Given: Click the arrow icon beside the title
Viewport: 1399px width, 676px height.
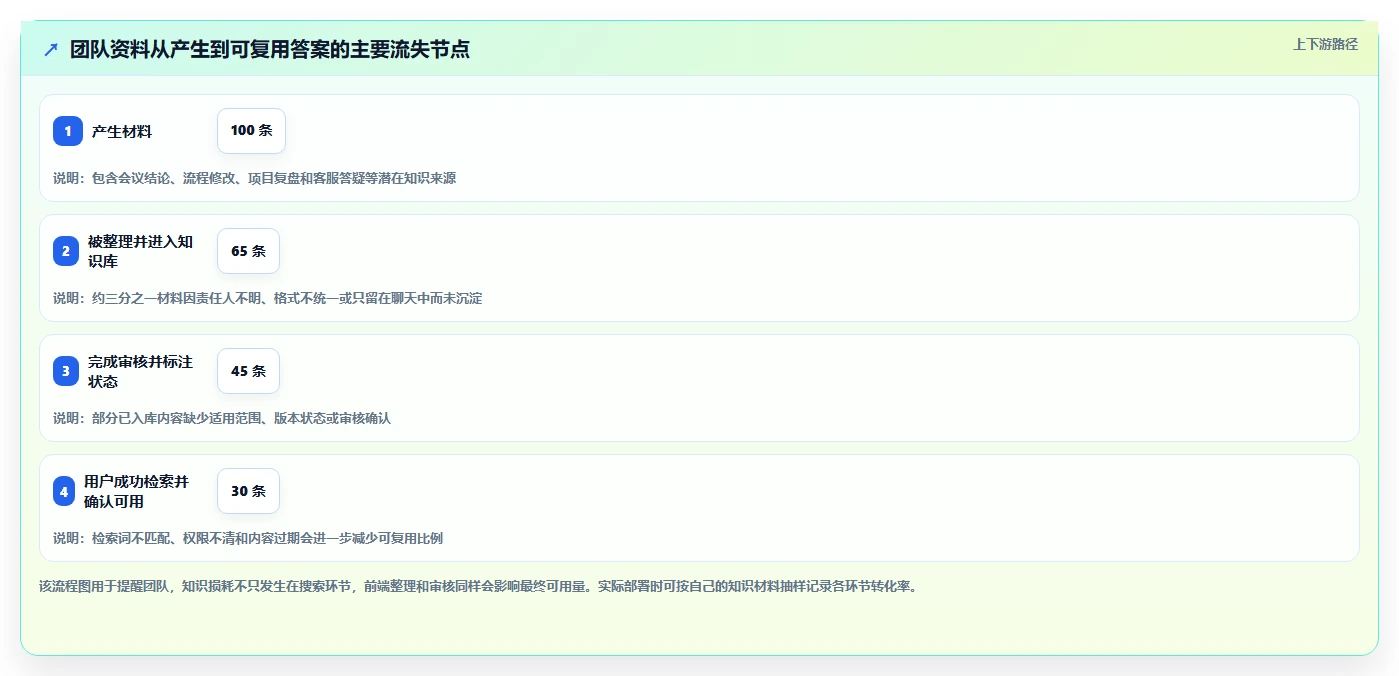Looking at the screenshot, I should 51,49.
